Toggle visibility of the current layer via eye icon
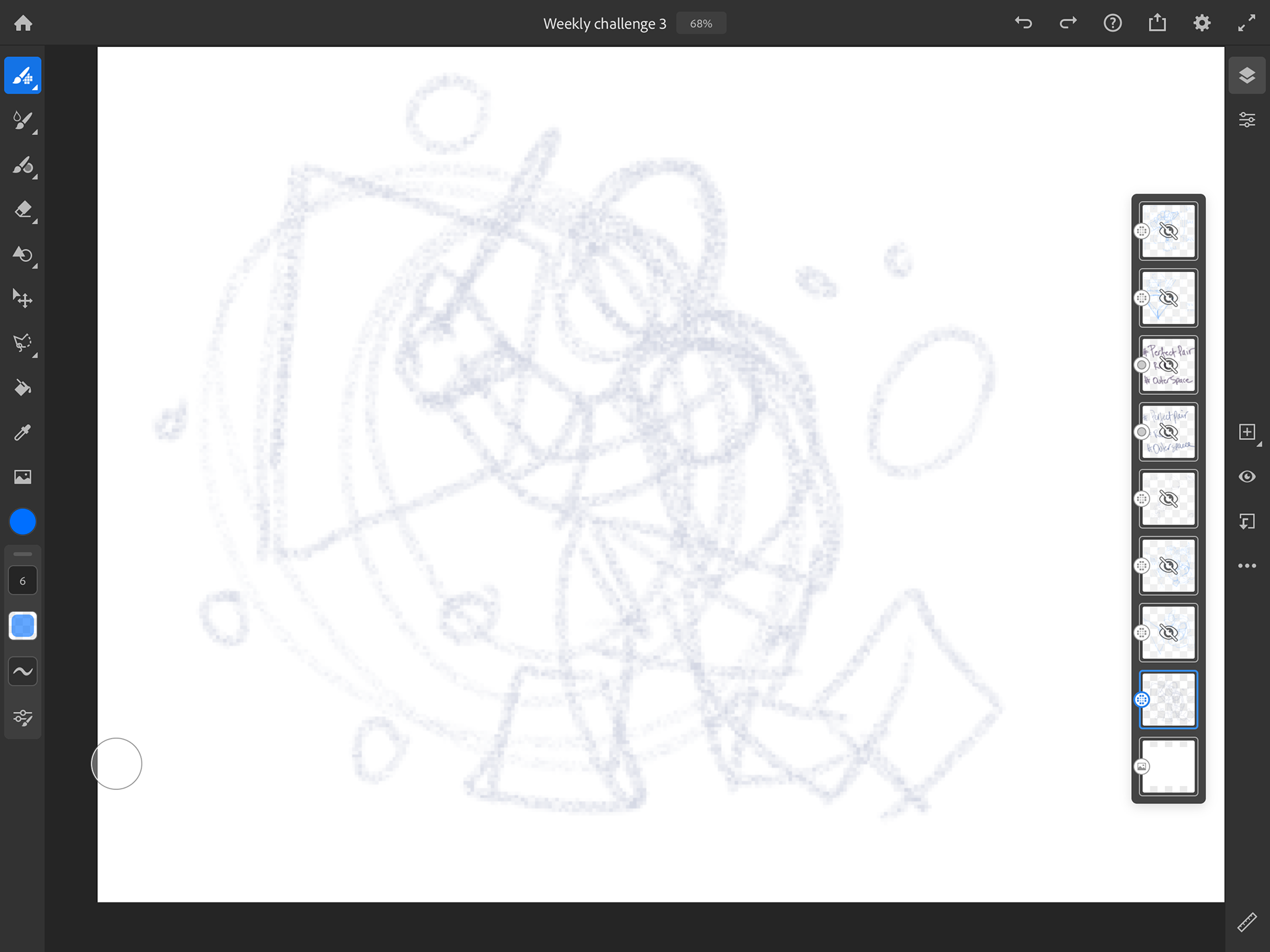The height and width of the screenshot is (952, 1270). [x=1247, y=477]
